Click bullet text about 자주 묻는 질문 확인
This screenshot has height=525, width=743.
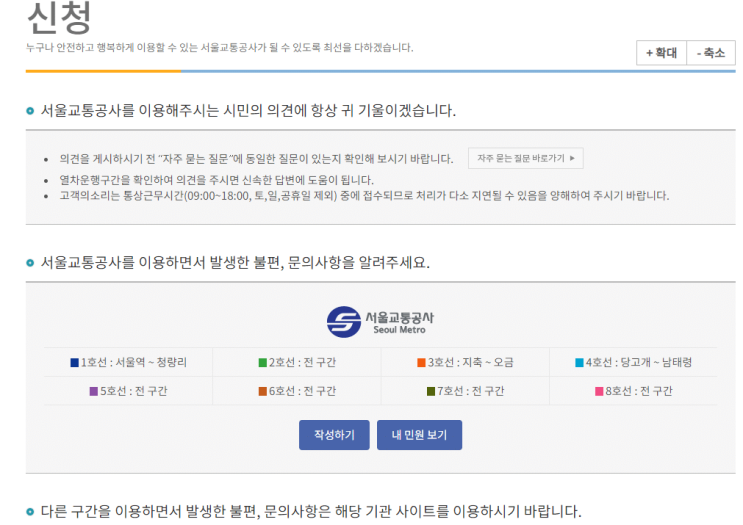[256, 159]
